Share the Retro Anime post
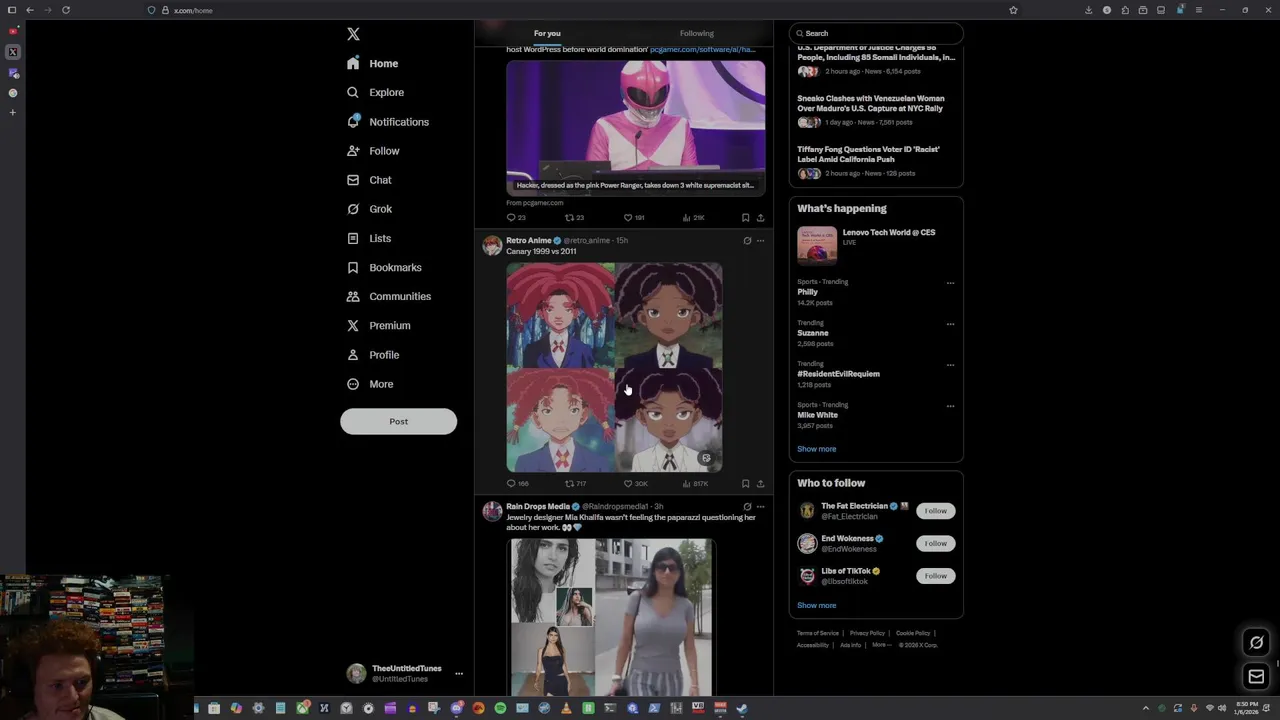 pos(760,484)
